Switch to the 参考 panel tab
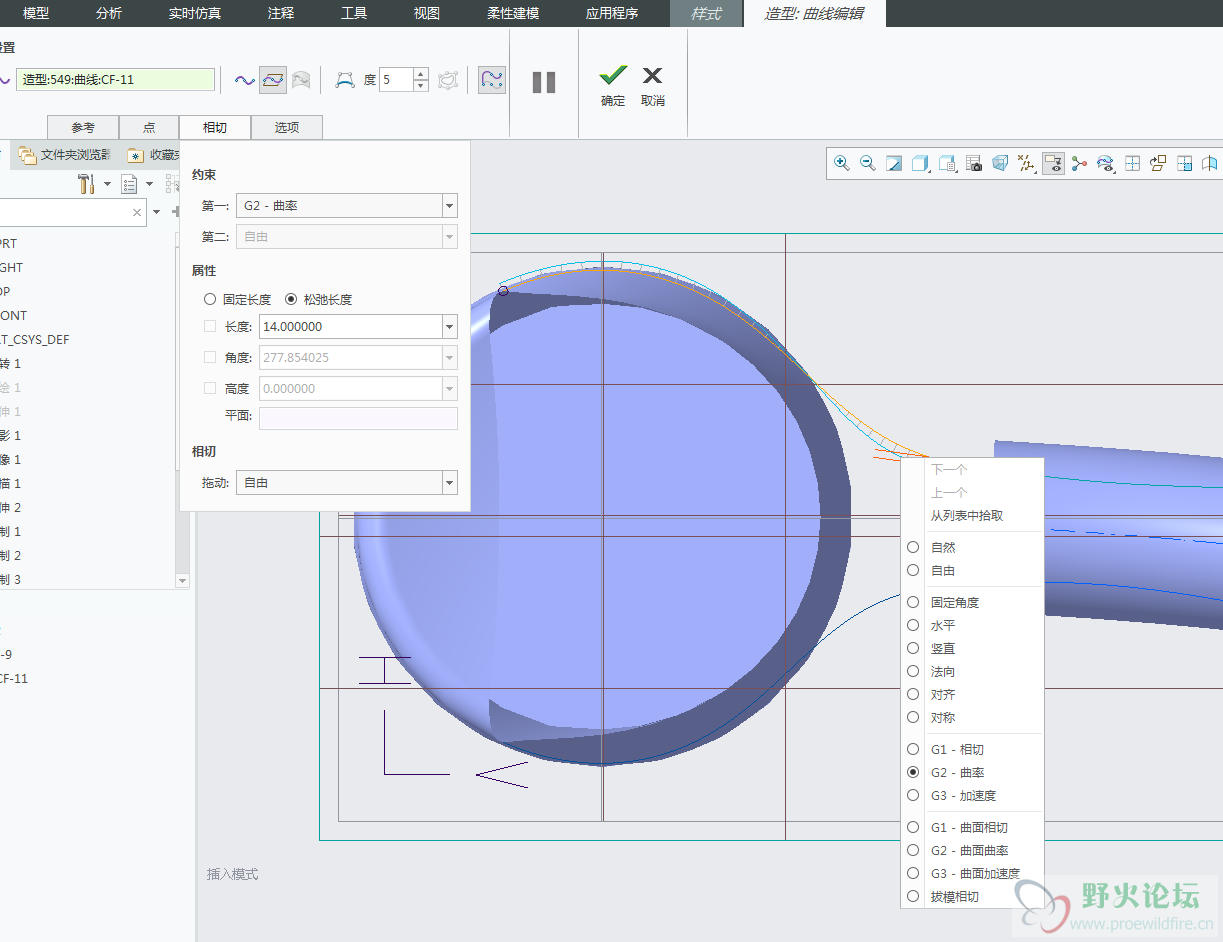Viewport: 1223px width, 942px height. pos(83,127)
